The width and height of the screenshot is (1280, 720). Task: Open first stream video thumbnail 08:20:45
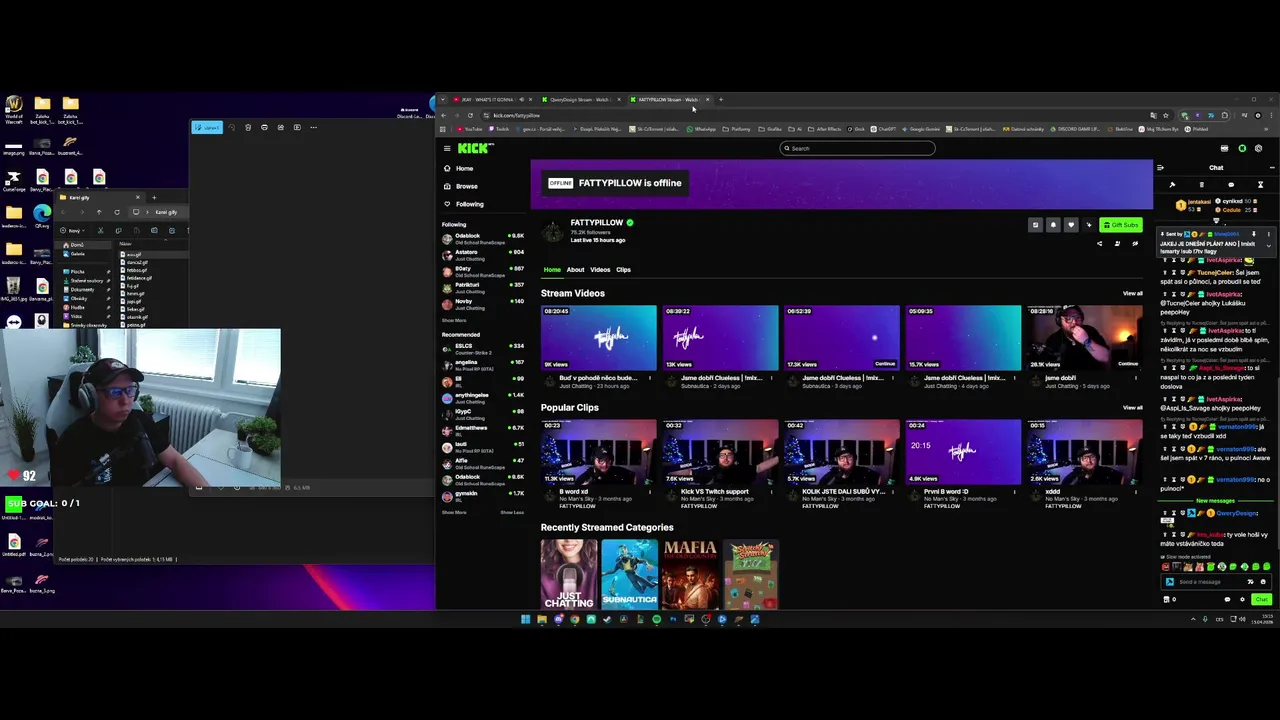coord(598,338)
